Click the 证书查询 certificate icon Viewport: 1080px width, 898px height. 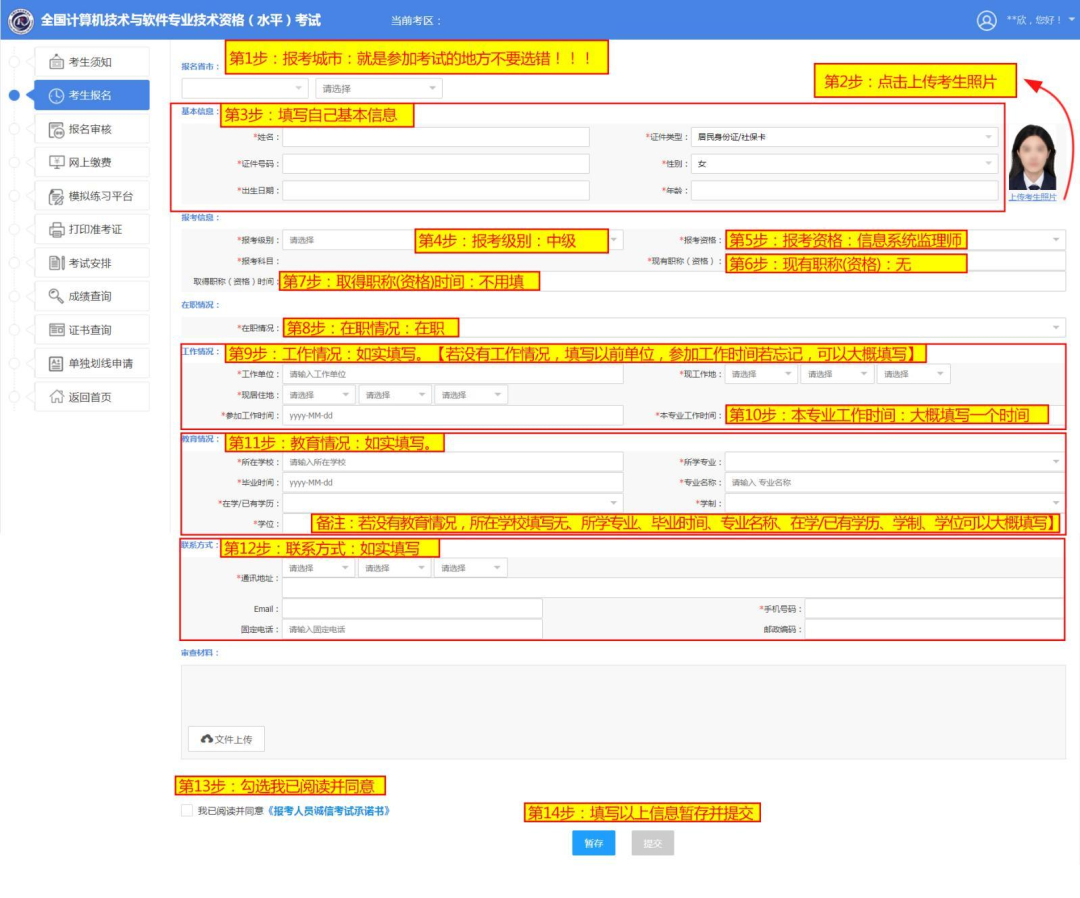tap(56, 330)
